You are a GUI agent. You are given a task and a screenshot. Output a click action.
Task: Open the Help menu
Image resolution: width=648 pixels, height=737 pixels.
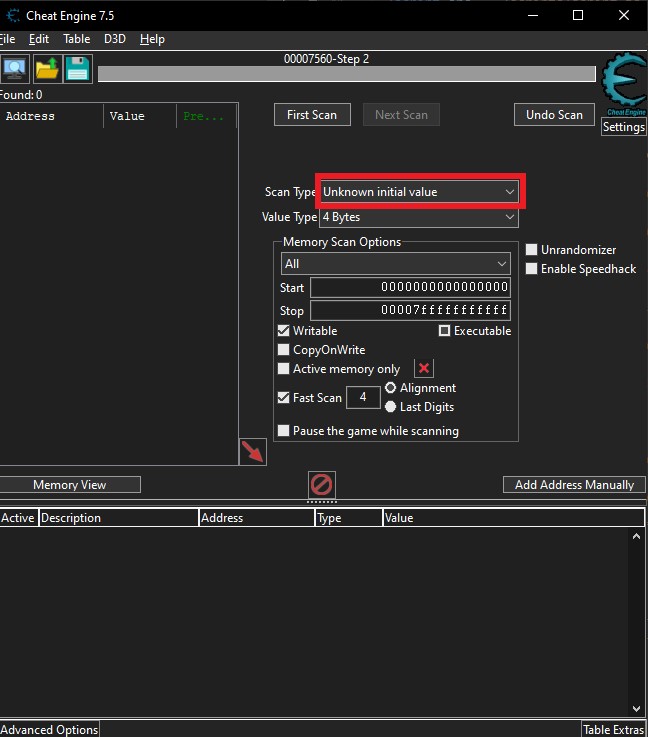tap(152, 39)
